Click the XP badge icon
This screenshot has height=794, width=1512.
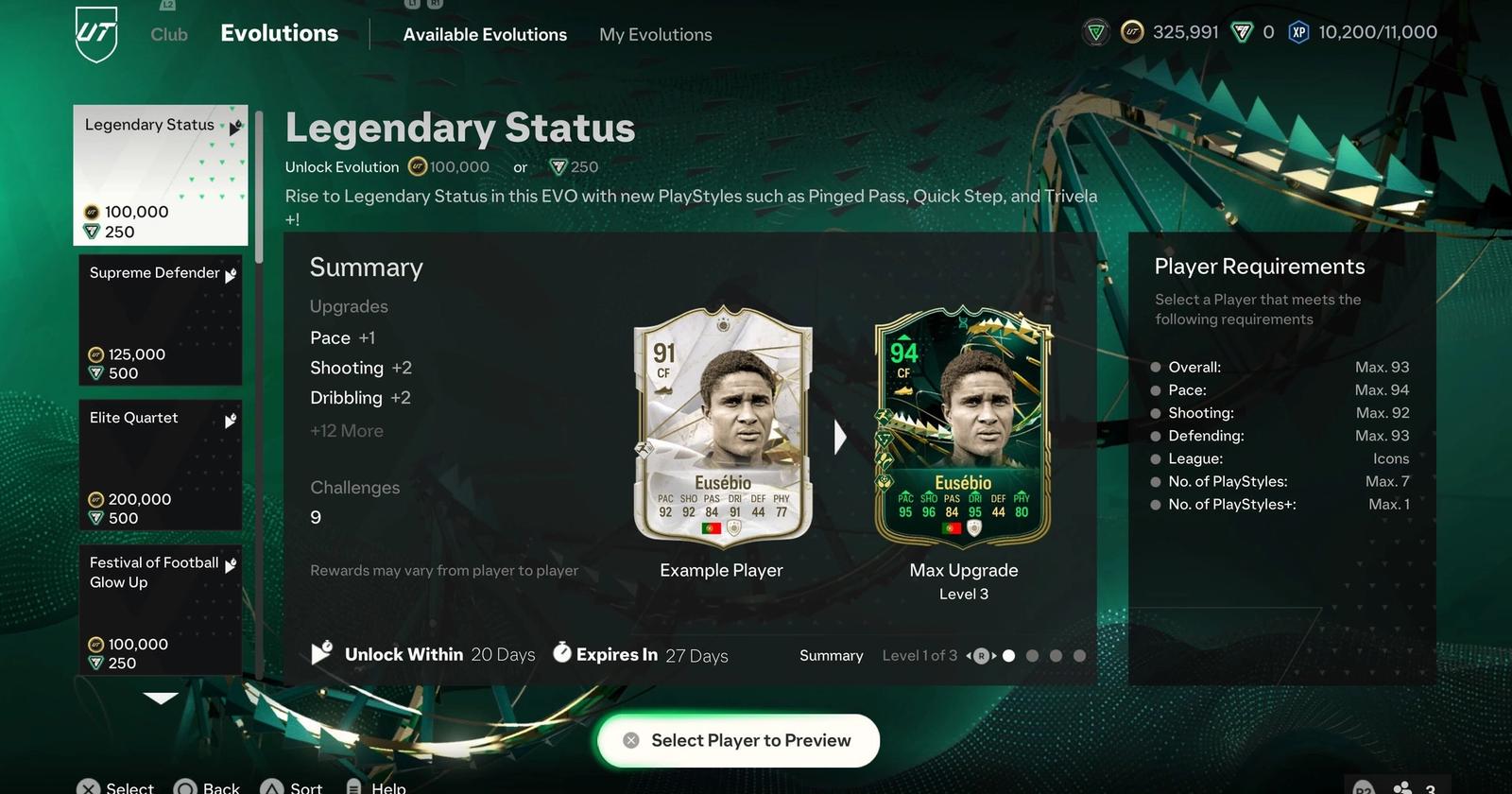pyautogui.click(x=1299, y=32)
